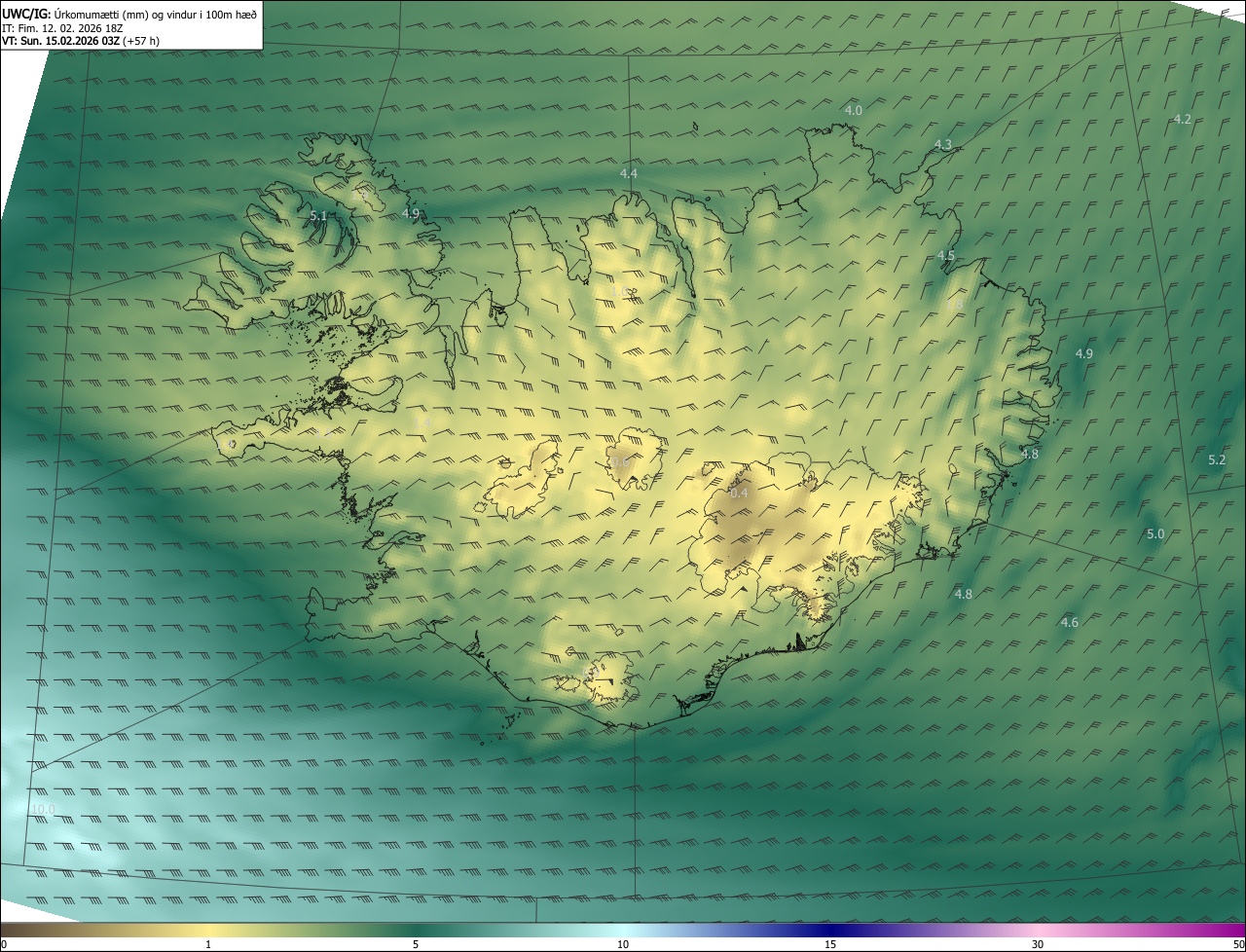
Task: Click the valid time "VT: Sun. 15.02.2026 03Z"
Action: coord(60,42)
